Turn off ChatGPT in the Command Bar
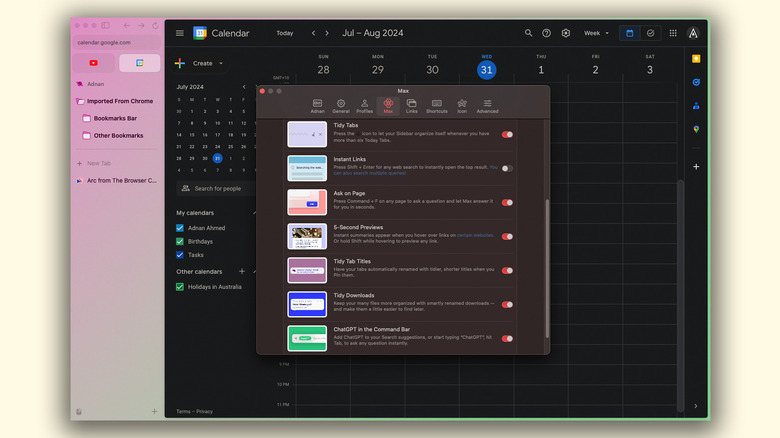Image resolution: width=780 pixels, height=438 pixels. (507, 338)
